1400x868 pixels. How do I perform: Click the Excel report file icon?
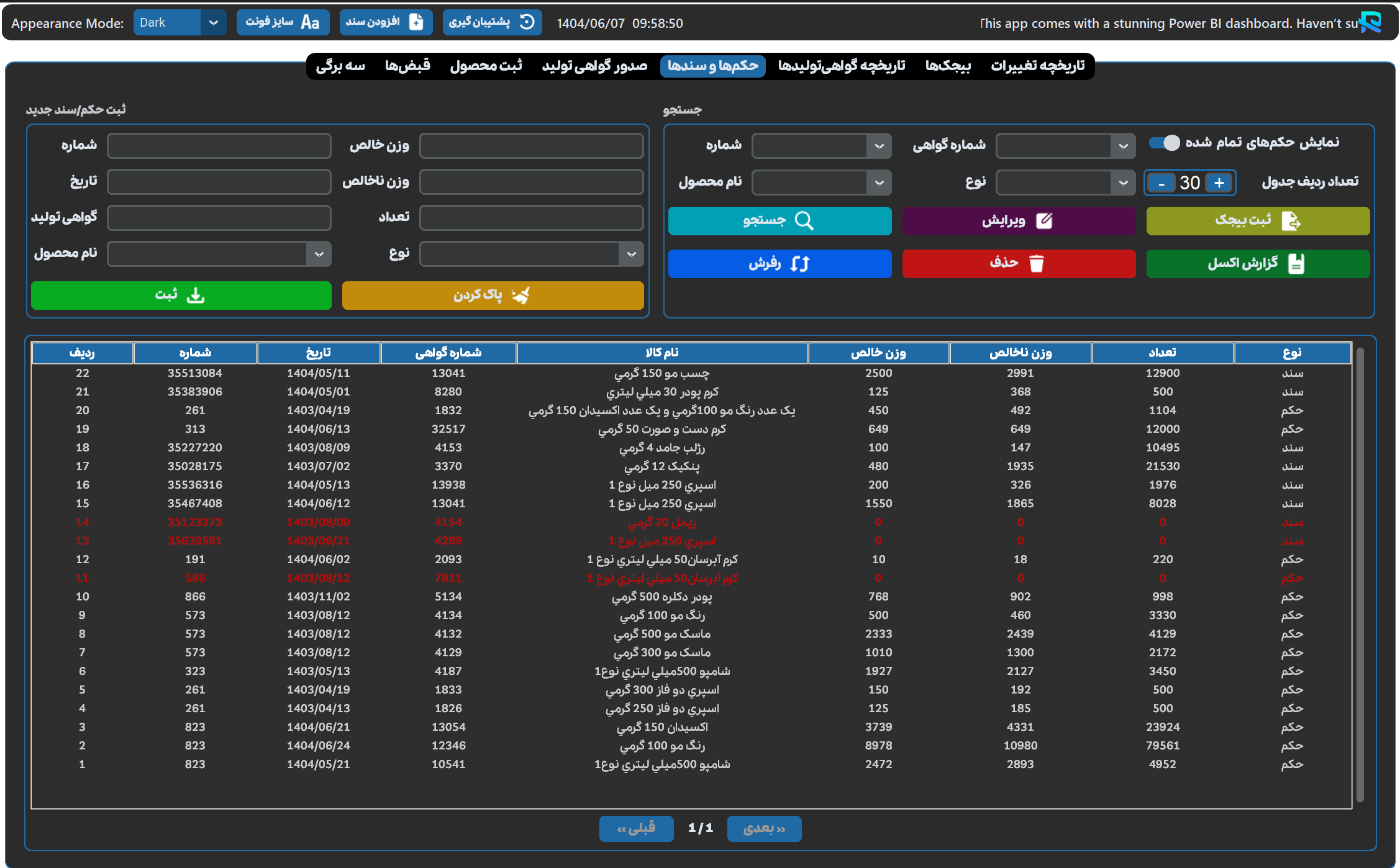tap(1296, 263)
